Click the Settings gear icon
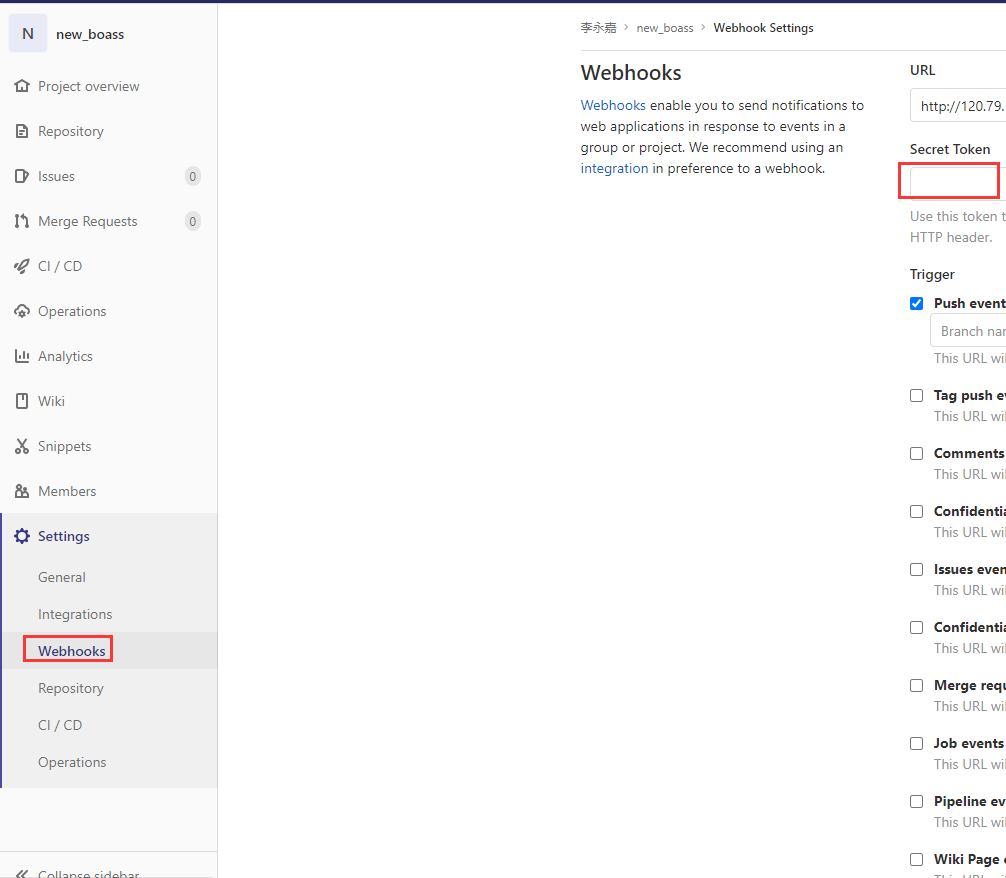This screenshot has height=878, width=1006. point(22,536)
